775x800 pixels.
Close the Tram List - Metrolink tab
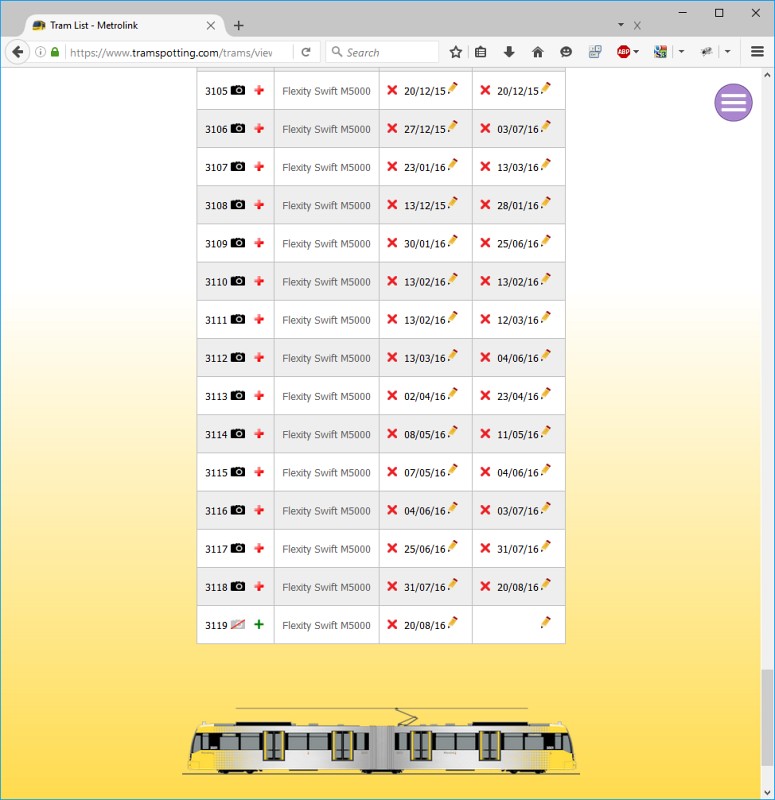click(x=211, y=26)
